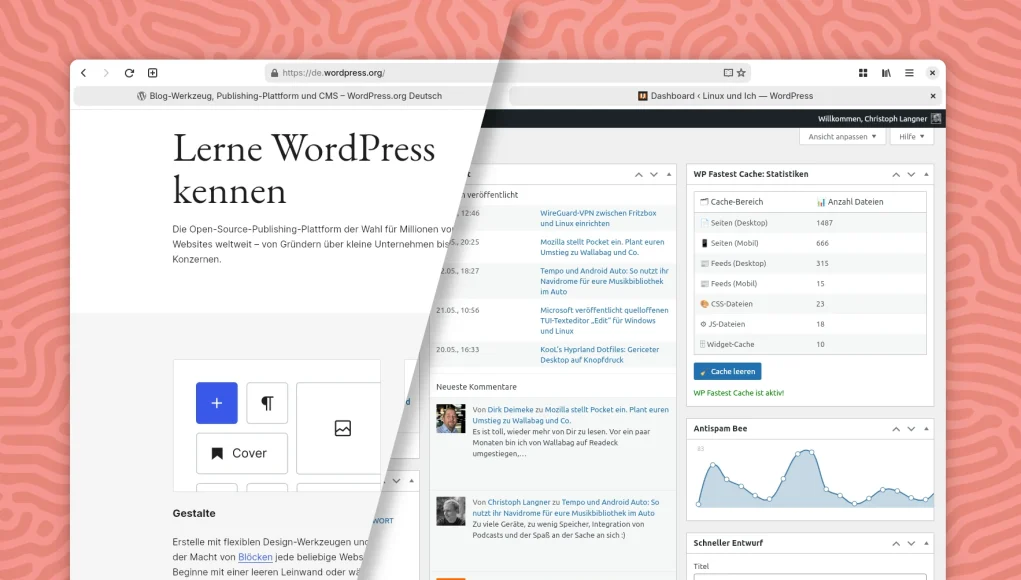Screen dimensions: 1021x580
Task: Click the blue plus block inserter button
Action: pos(216,403)
